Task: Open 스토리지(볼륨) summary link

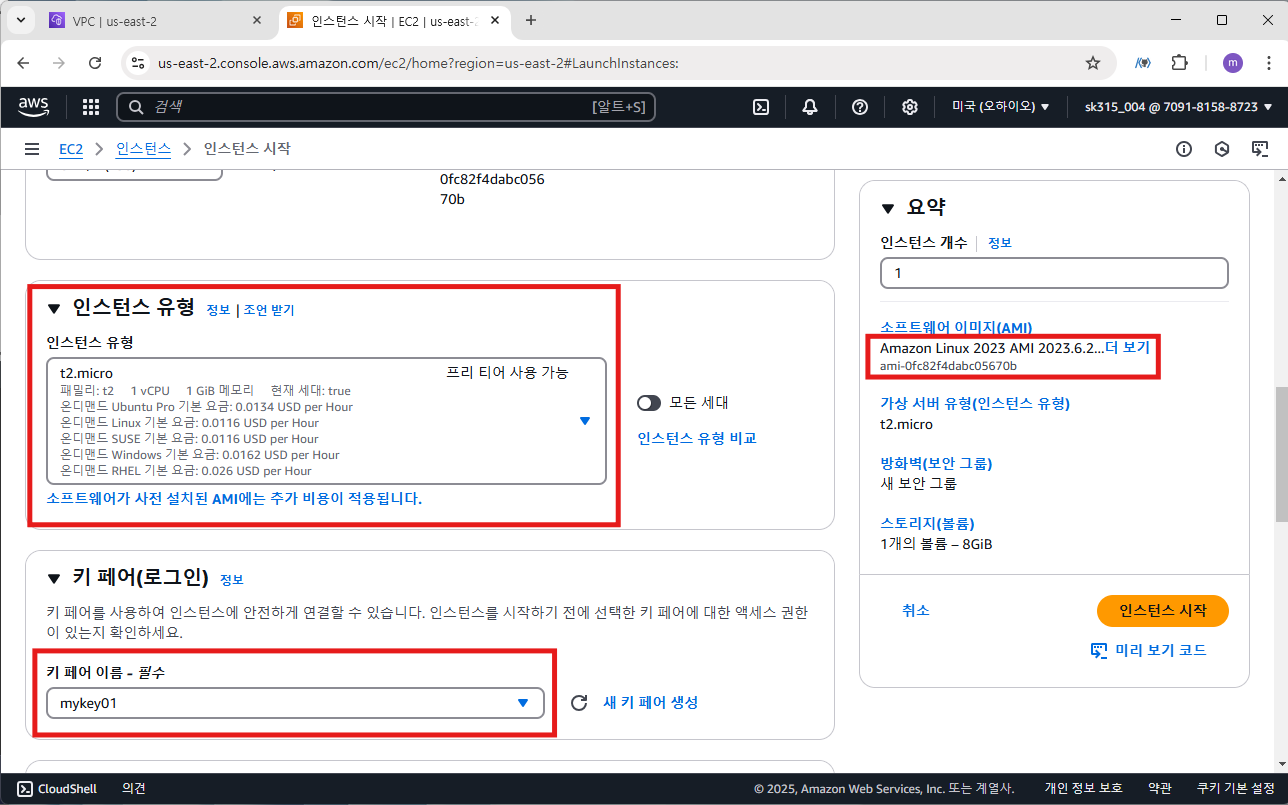Action: tap(927, 523)
